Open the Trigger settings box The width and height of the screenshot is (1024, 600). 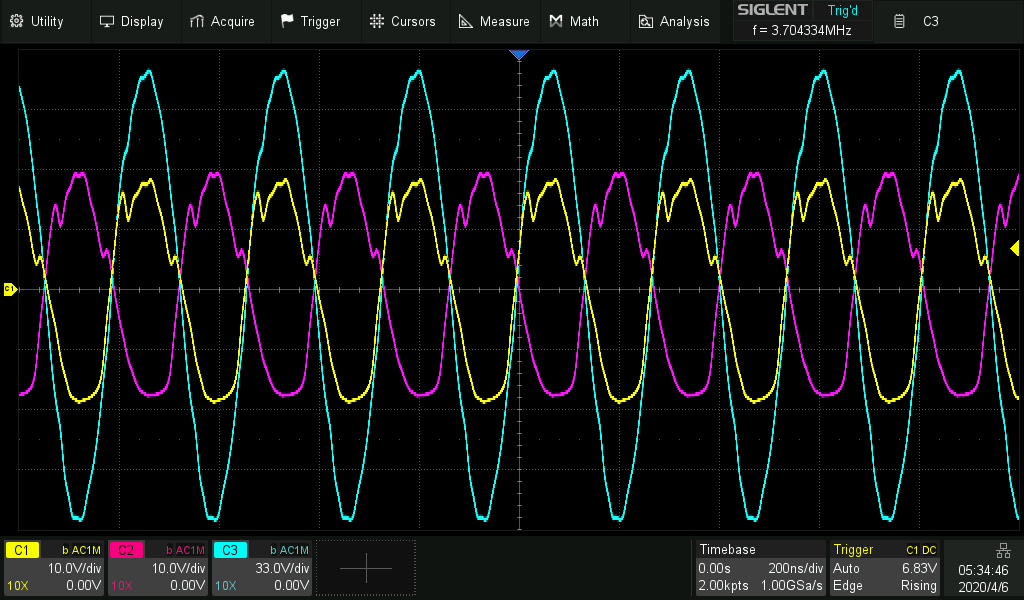(x=884, y=567)
